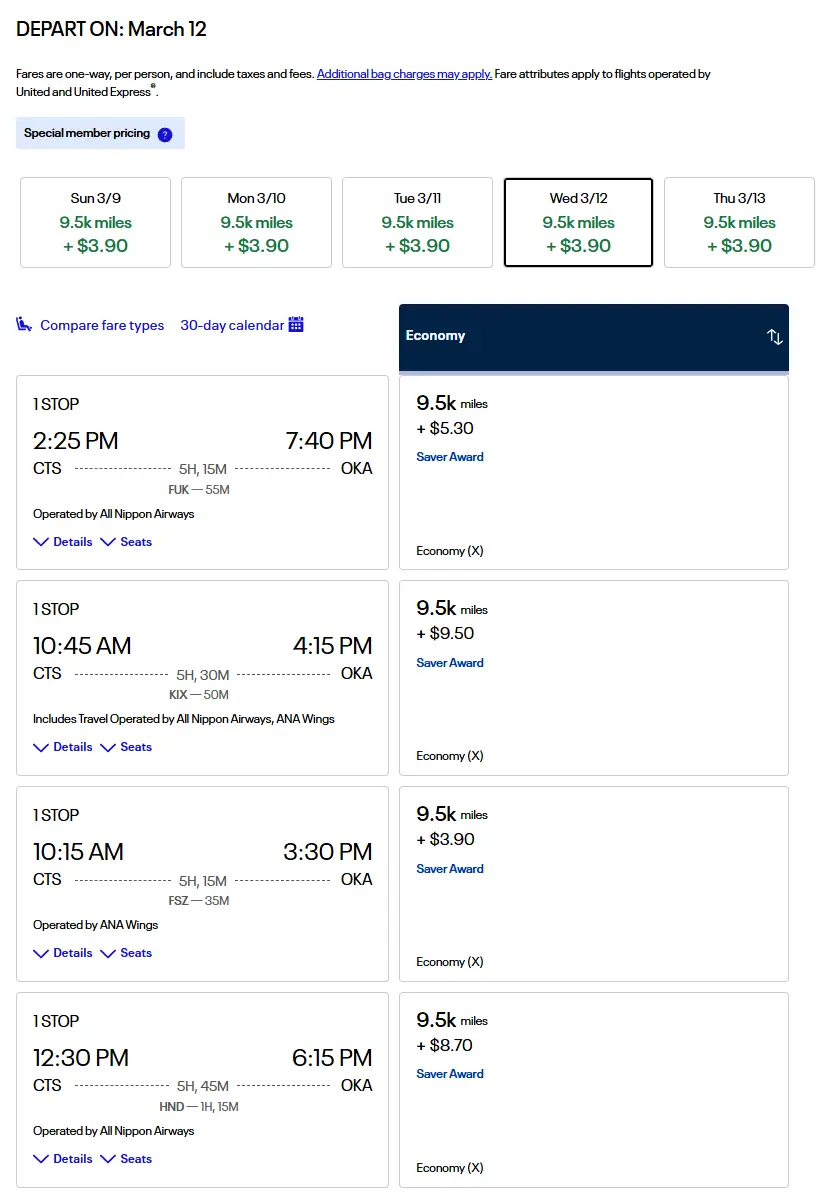
Task: Select the Tue 3/11 date option
Action: (x=417, y=222)
